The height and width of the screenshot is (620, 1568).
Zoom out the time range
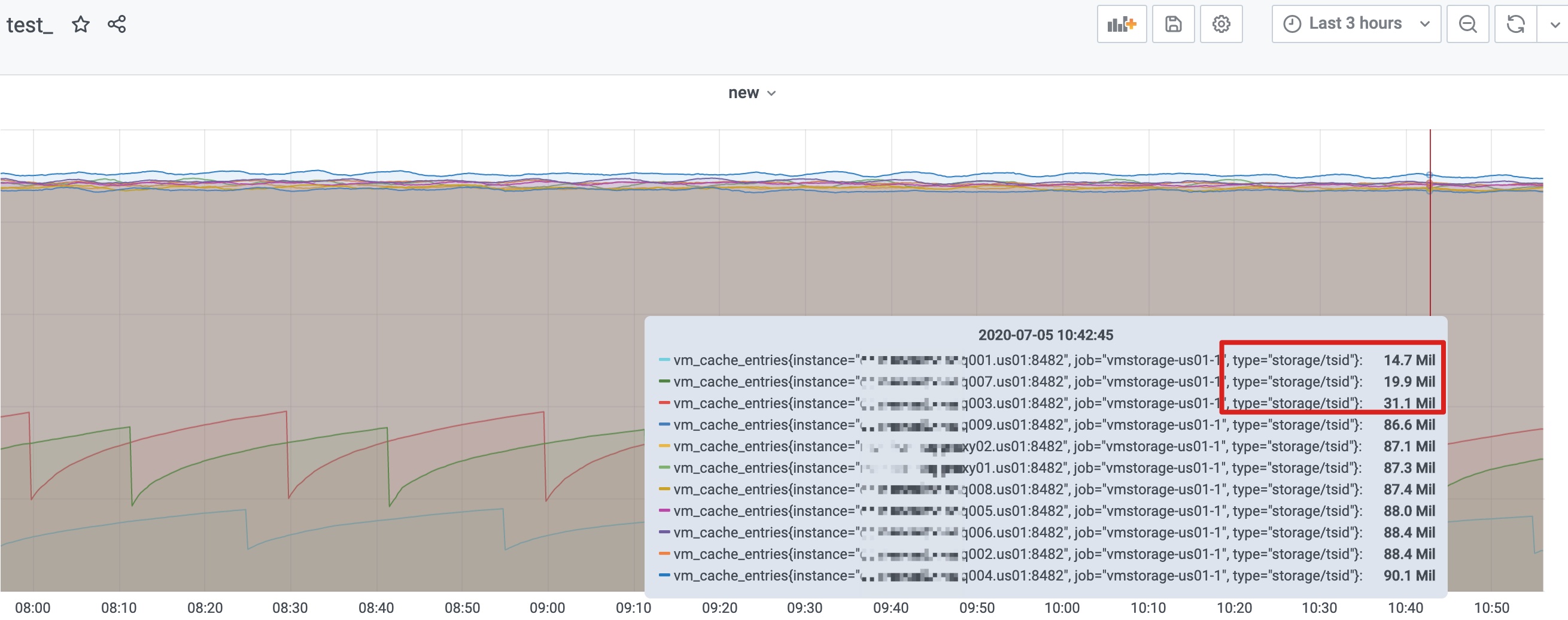[1467, 25]
